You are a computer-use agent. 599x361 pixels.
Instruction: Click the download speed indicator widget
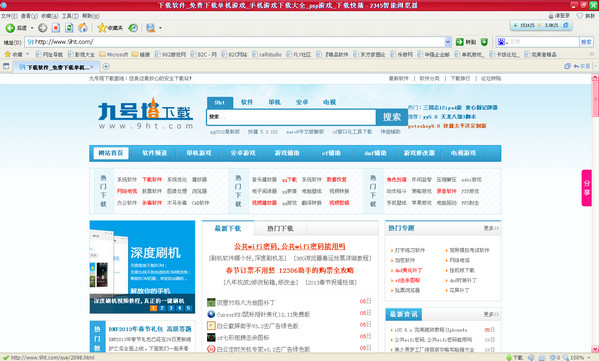[x=541, y=25]
